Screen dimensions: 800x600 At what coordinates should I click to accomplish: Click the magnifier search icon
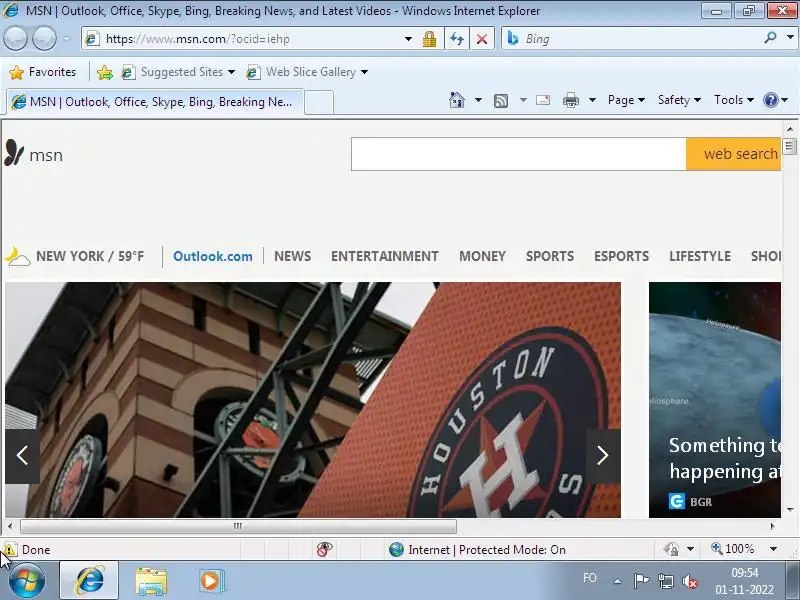pos(770,38)
